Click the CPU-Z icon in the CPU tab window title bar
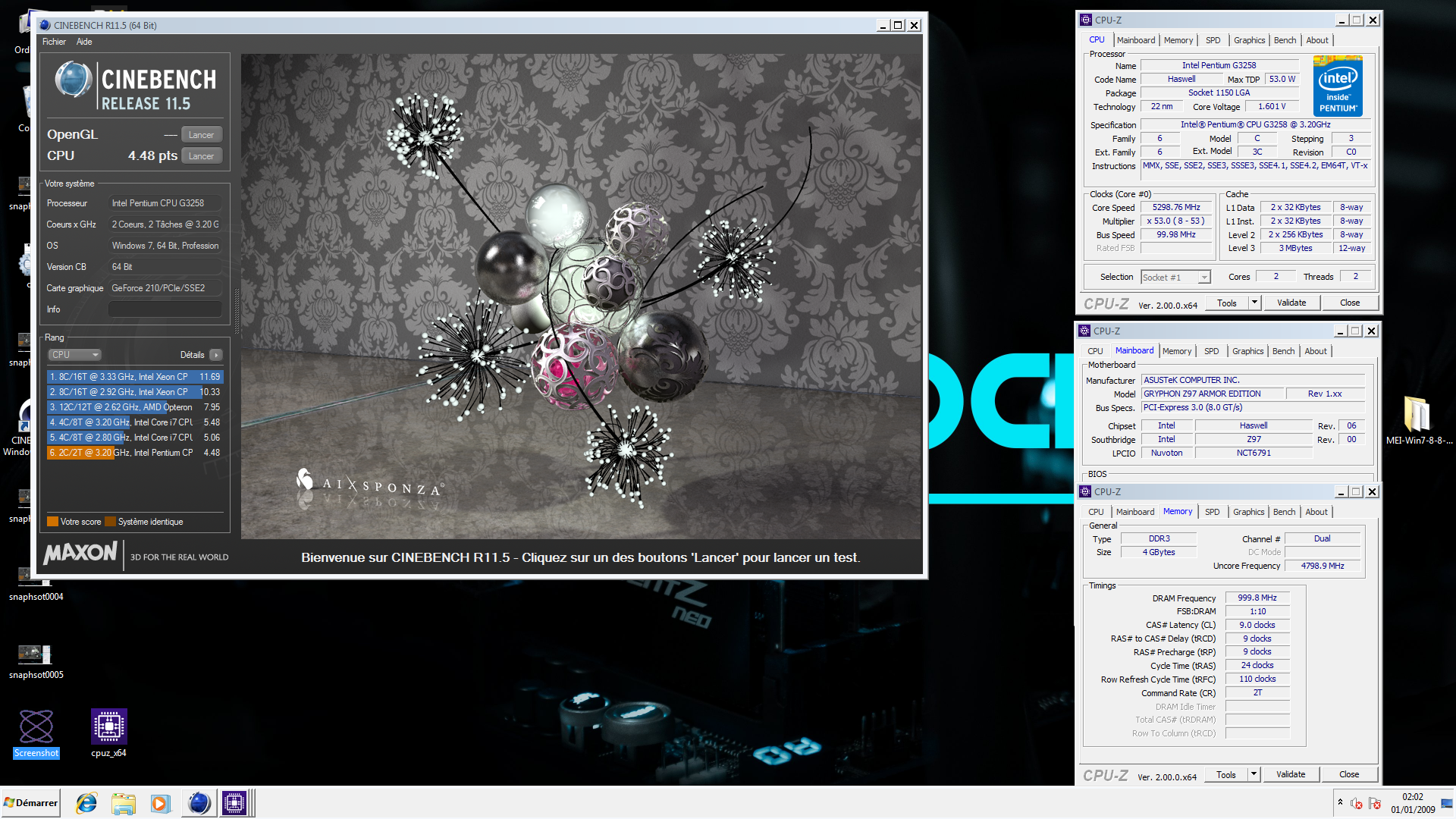Image resolution: width=1456 pixels, height=819 pixels. click(x=1086, y=20)
